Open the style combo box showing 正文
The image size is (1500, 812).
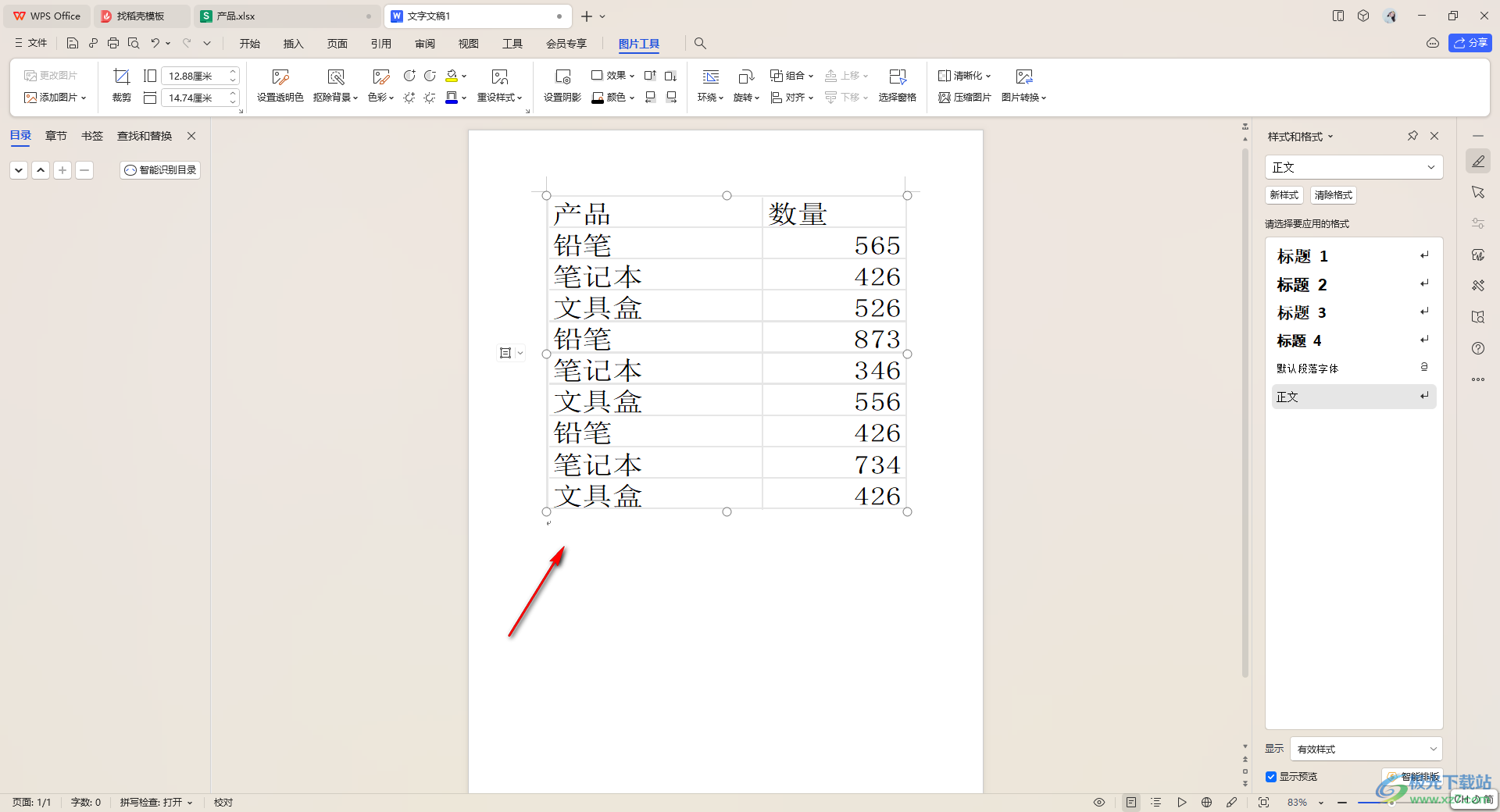(1353, 167)
